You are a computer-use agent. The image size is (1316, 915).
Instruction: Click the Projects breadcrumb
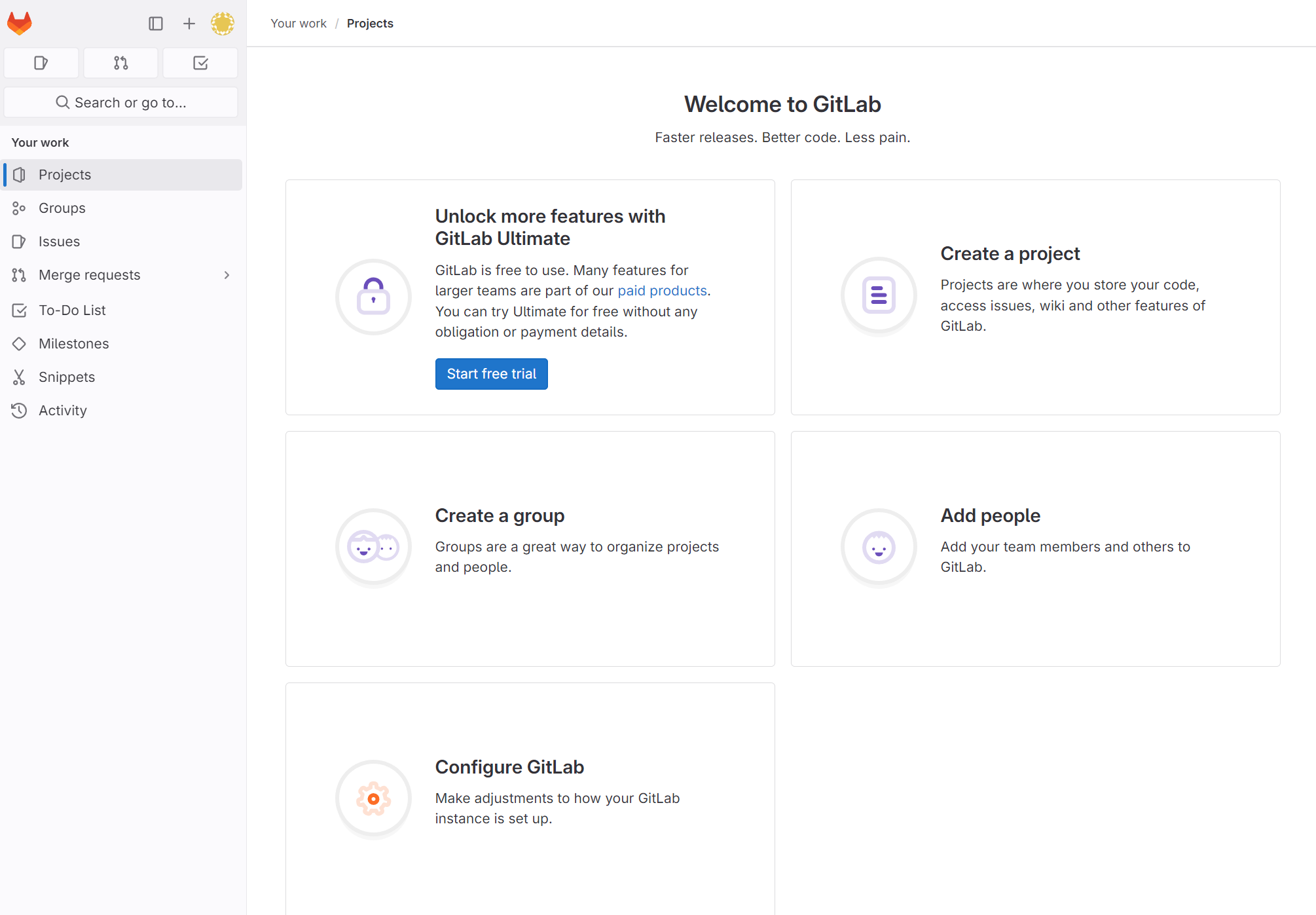click(370, 24)
